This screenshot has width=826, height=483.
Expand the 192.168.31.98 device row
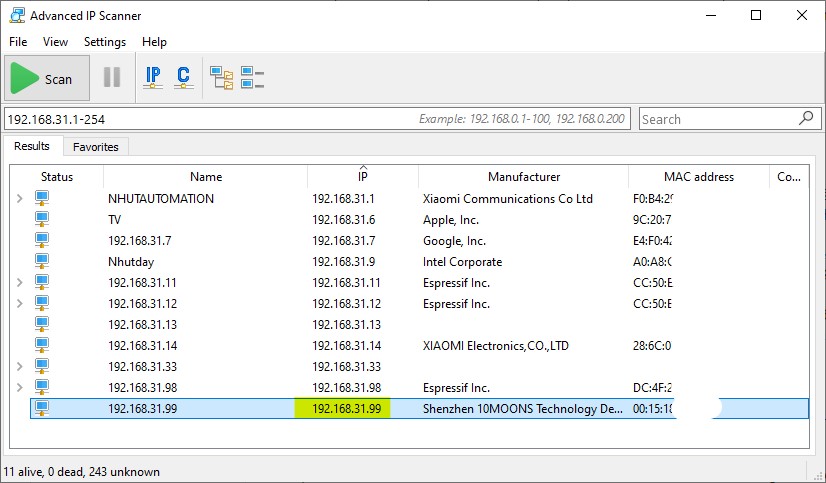point(19,388)
